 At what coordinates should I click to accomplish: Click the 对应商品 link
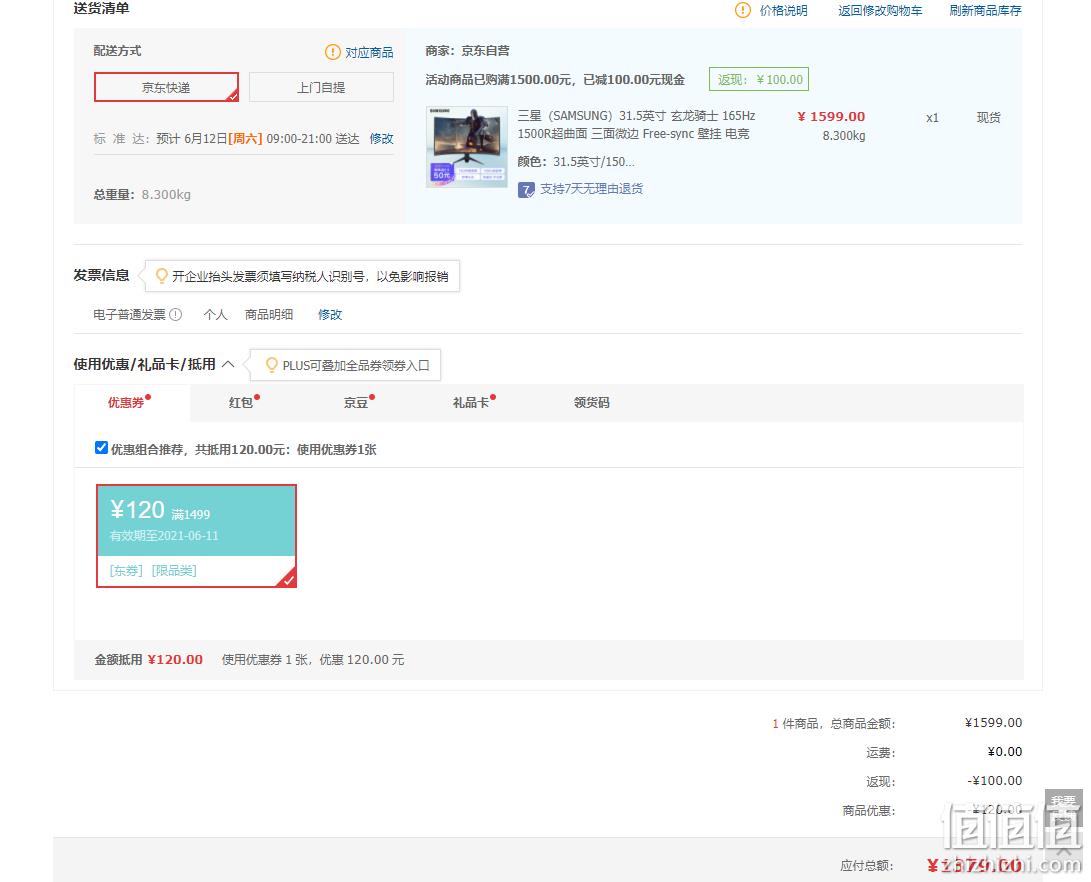369,52
